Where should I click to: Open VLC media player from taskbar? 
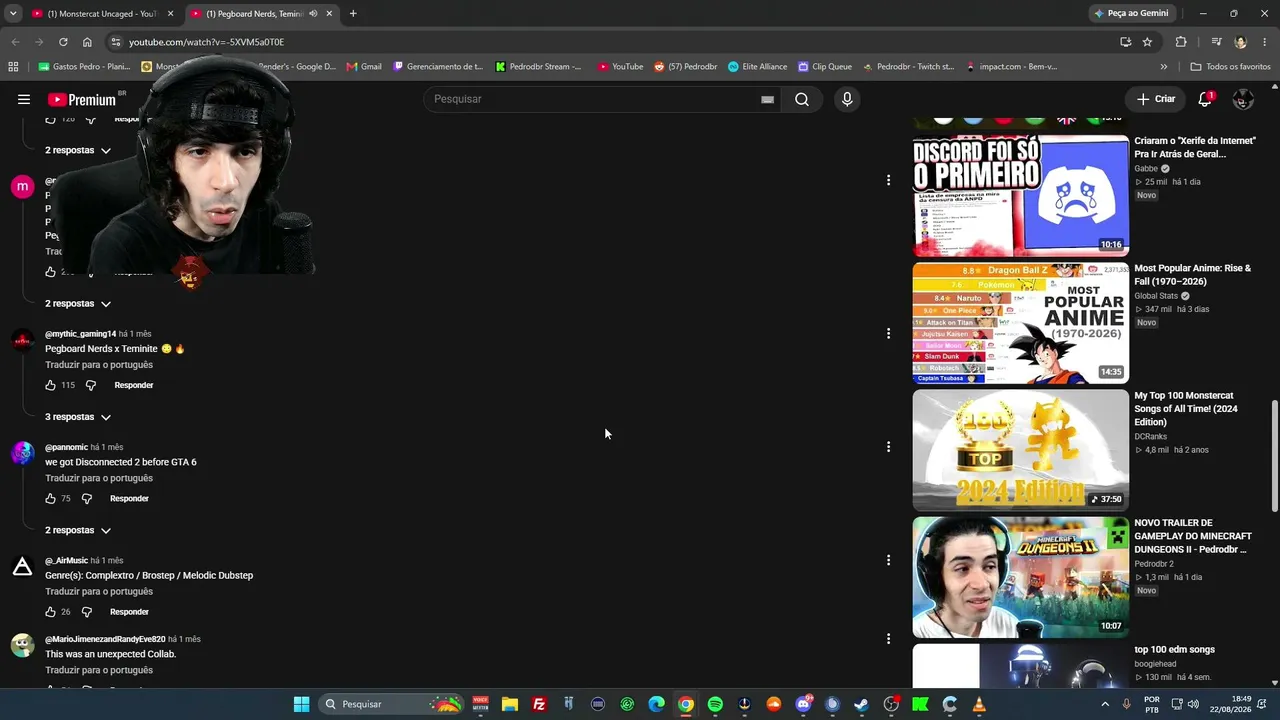[979, 704]
